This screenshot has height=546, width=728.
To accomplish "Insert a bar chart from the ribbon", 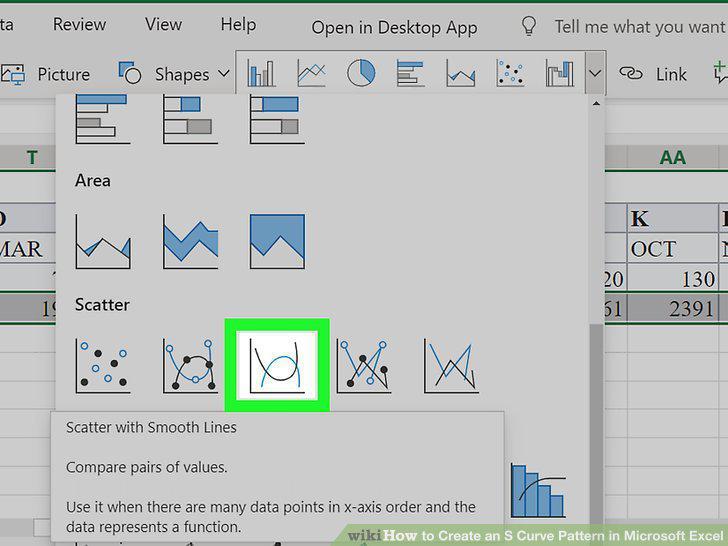I will [x=410, y=73].
